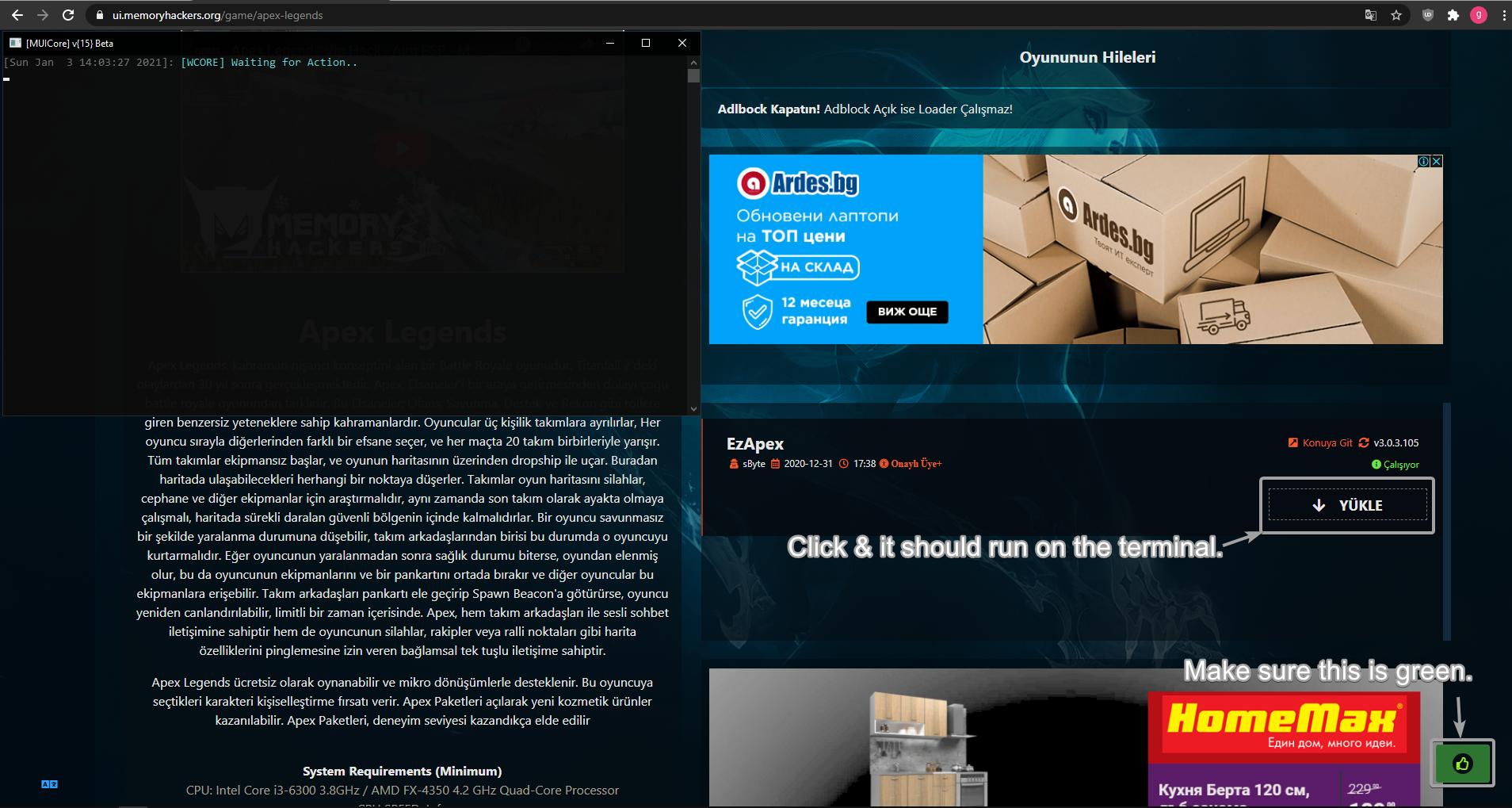Minimize the MUICore Beta console window
This screenshot has width=1512, height=808.
pyautogui.click(x=610, y=43)
